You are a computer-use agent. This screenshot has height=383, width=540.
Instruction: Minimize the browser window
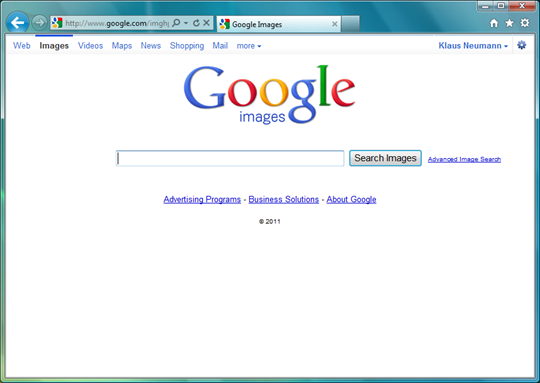click(x=486, y=6)
